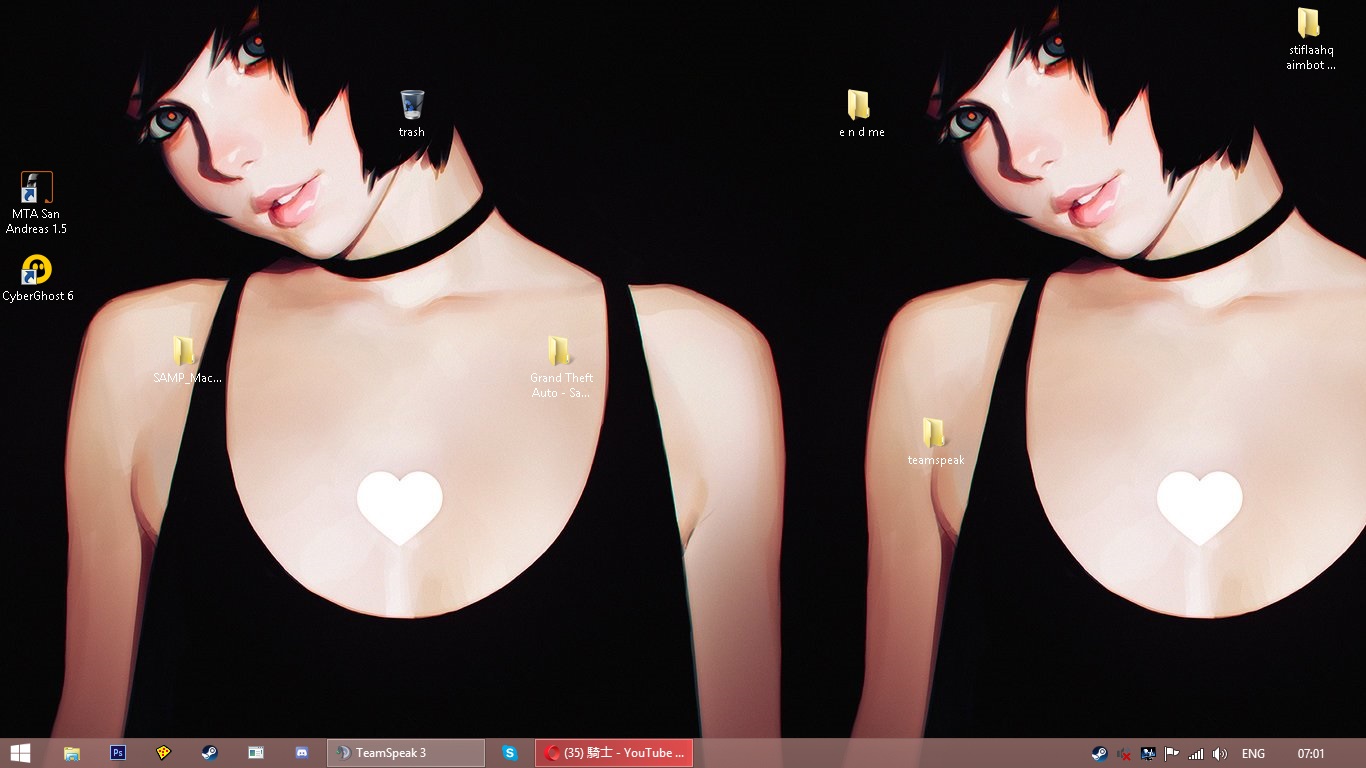Select the teamspeak desktop folder
Viewport: 1366px width, 768px height.
(x=935, y=442)
